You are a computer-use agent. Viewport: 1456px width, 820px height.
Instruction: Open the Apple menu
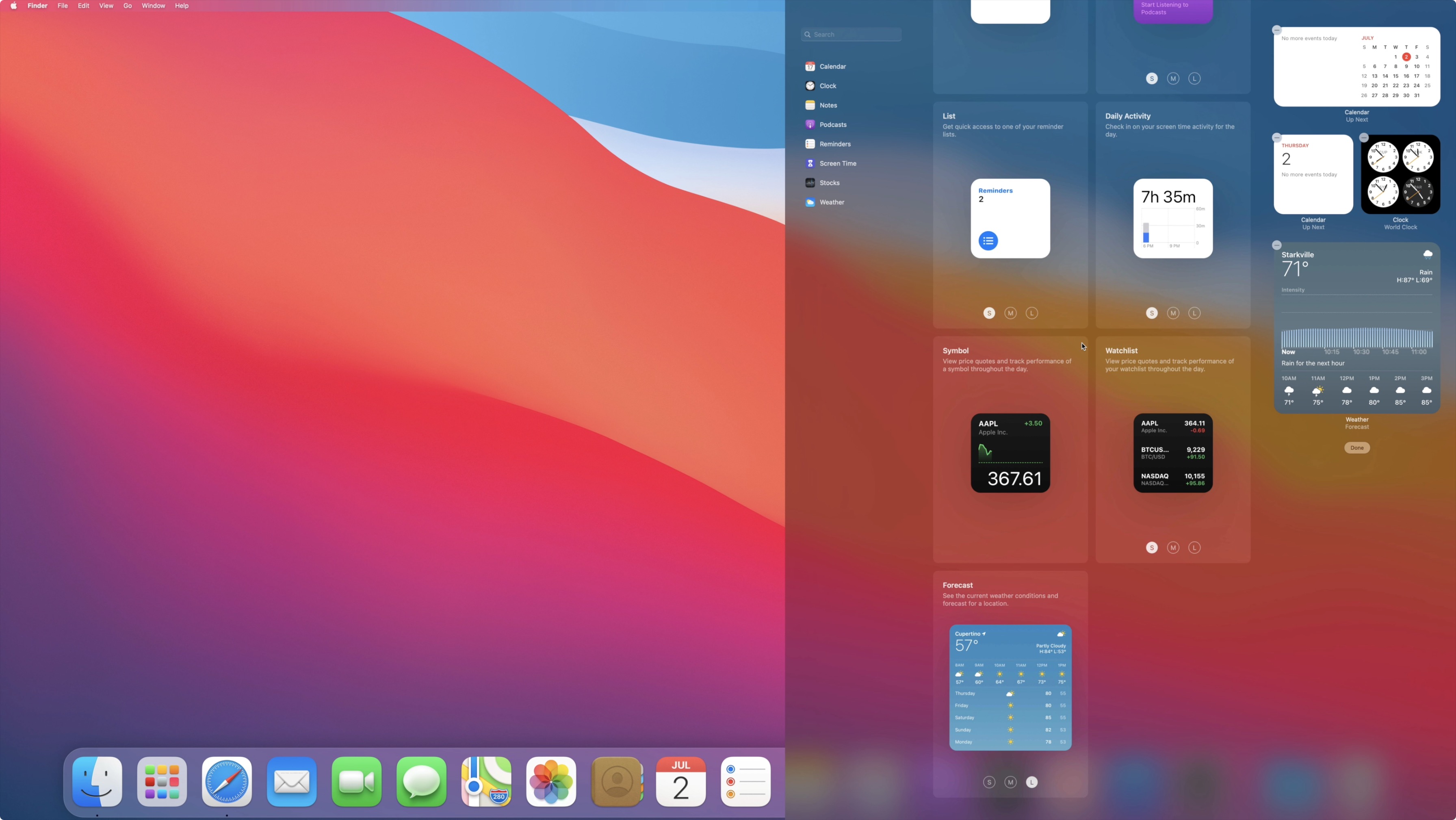pyautogui.click(x=13, y=6)
